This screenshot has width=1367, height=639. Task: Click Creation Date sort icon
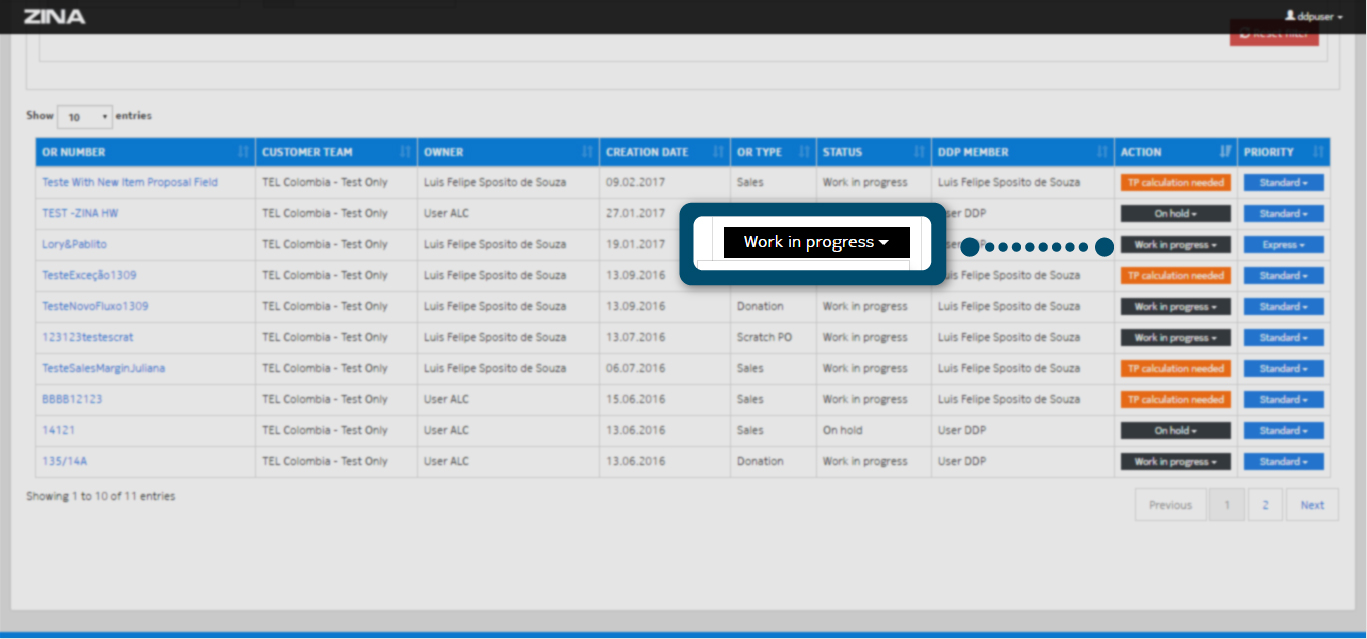click(x=718, y=152)
